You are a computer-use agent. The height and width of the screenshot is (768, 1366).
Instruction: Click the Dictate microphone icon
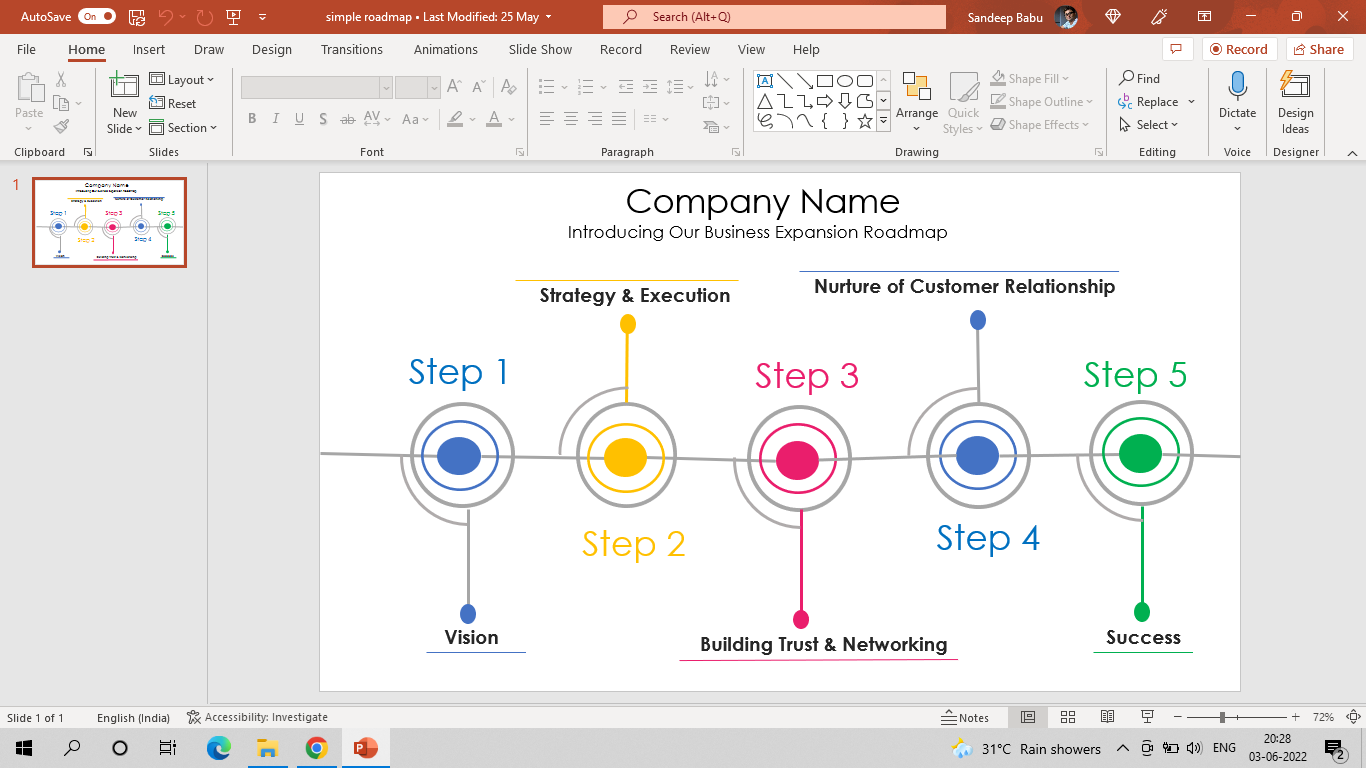click(1237, 86)
